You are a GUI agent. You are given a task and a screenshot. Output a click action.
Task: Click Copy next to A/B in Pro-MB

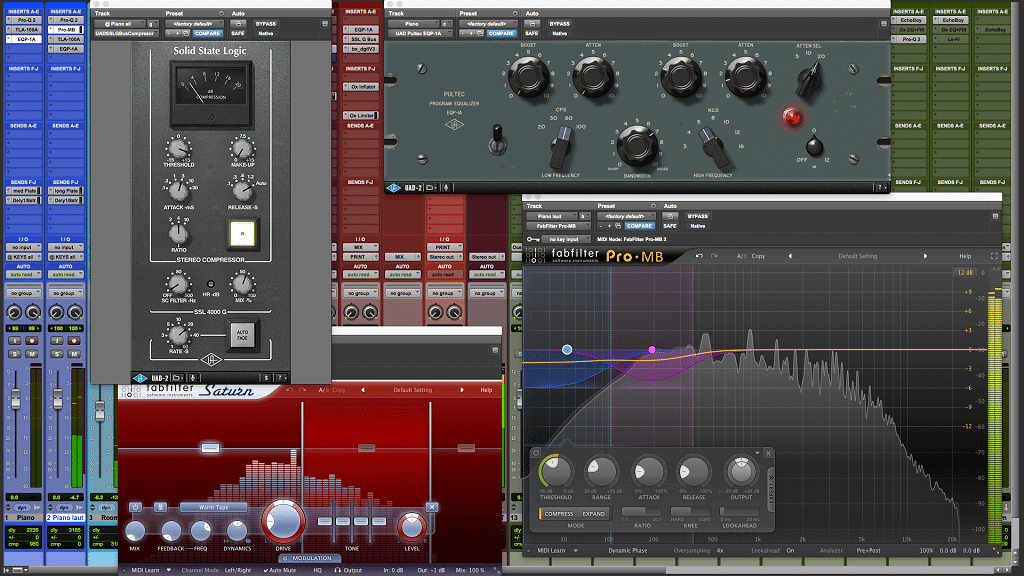tap(758, 256)
